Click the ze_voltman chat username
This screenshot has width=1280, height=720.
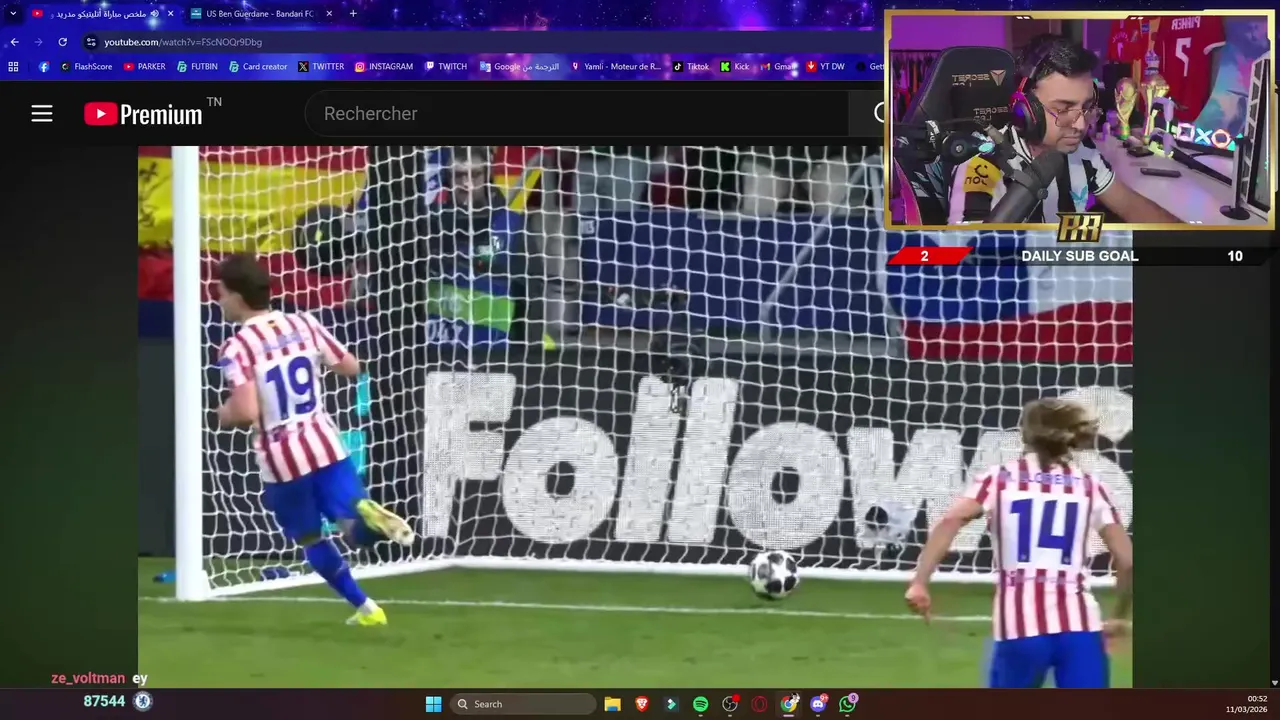point(89,678)
